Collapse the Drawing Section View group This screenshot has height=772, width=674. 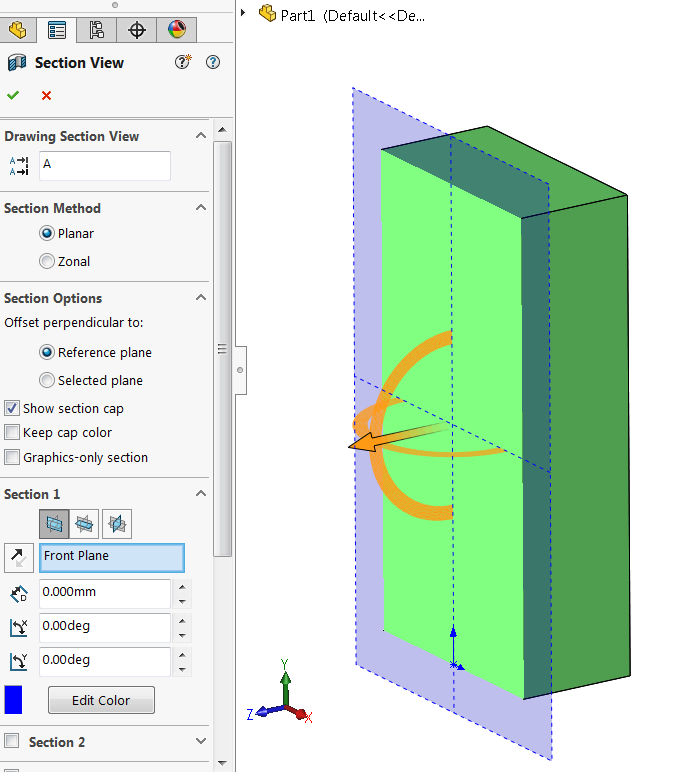tap(201, 135)
